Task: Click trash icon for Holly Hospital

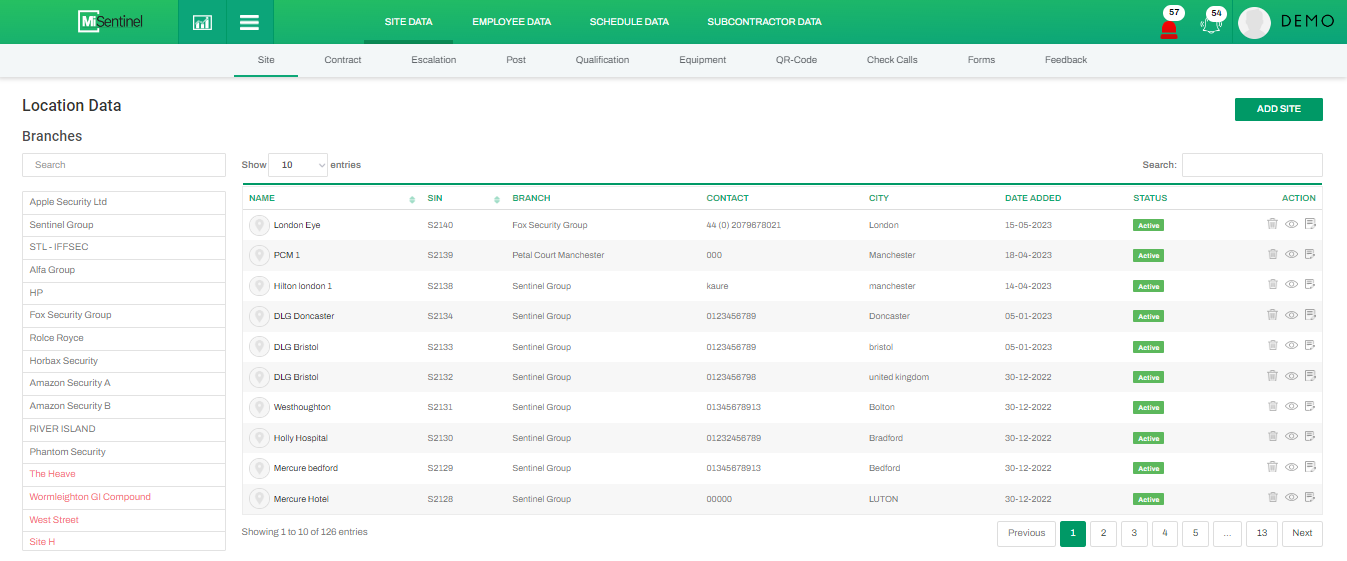Action: [1272, 437]
